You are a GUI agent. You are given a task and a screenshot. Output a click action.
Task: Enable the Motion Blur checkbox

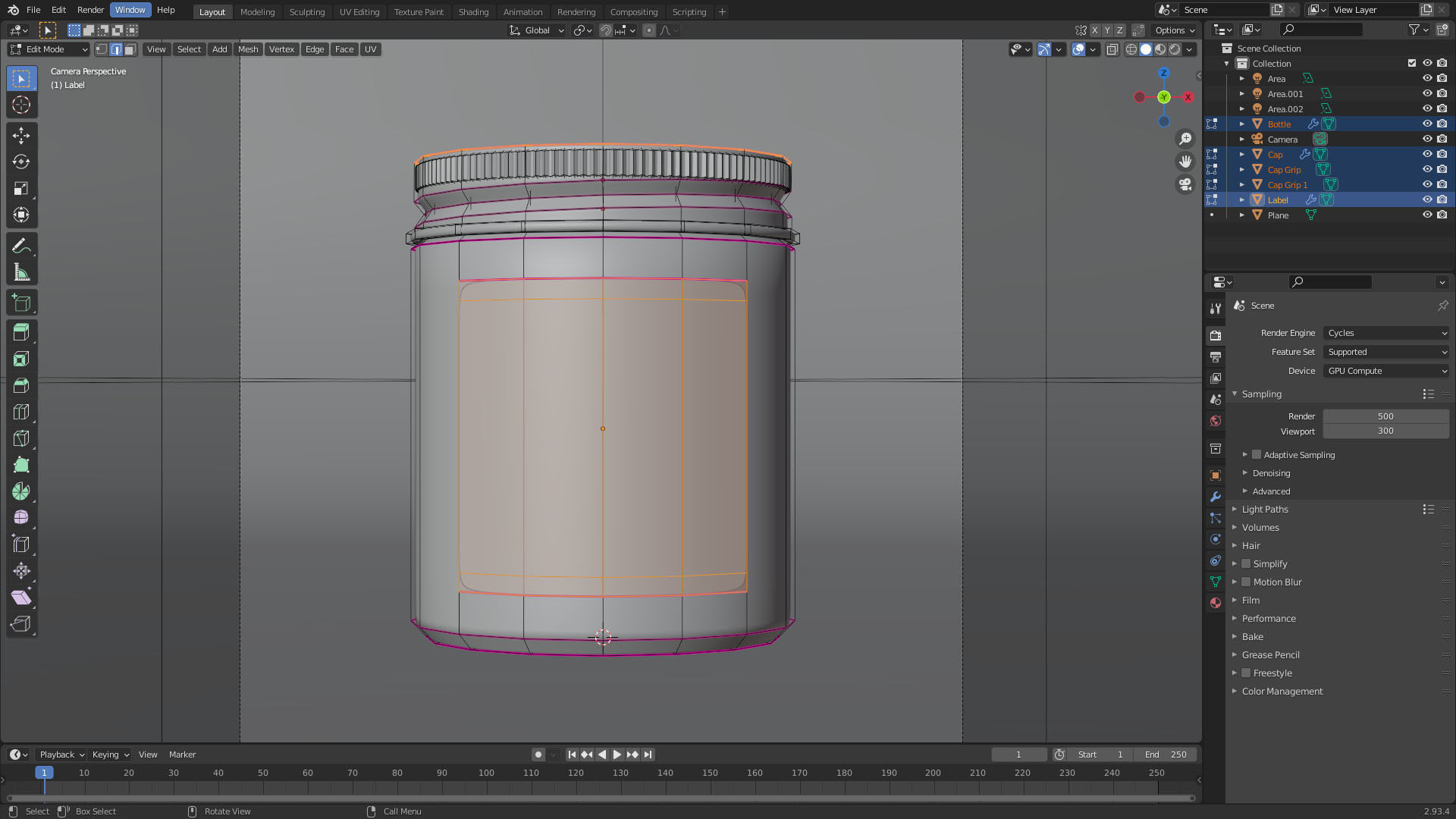pos(1246,582)
